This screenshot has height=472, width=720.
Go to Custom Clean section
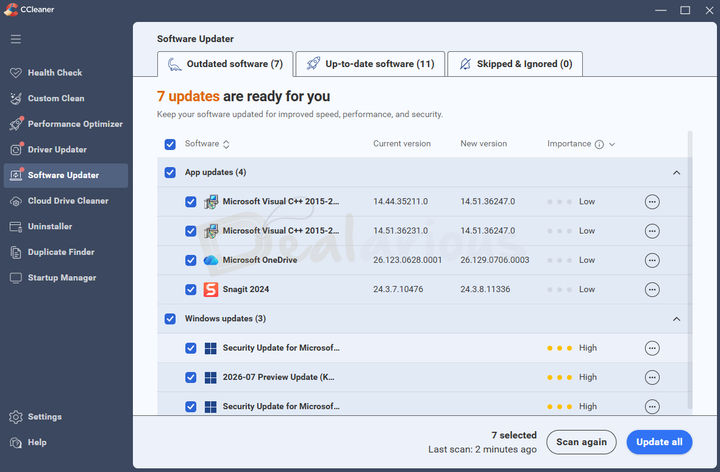point(66,98)
